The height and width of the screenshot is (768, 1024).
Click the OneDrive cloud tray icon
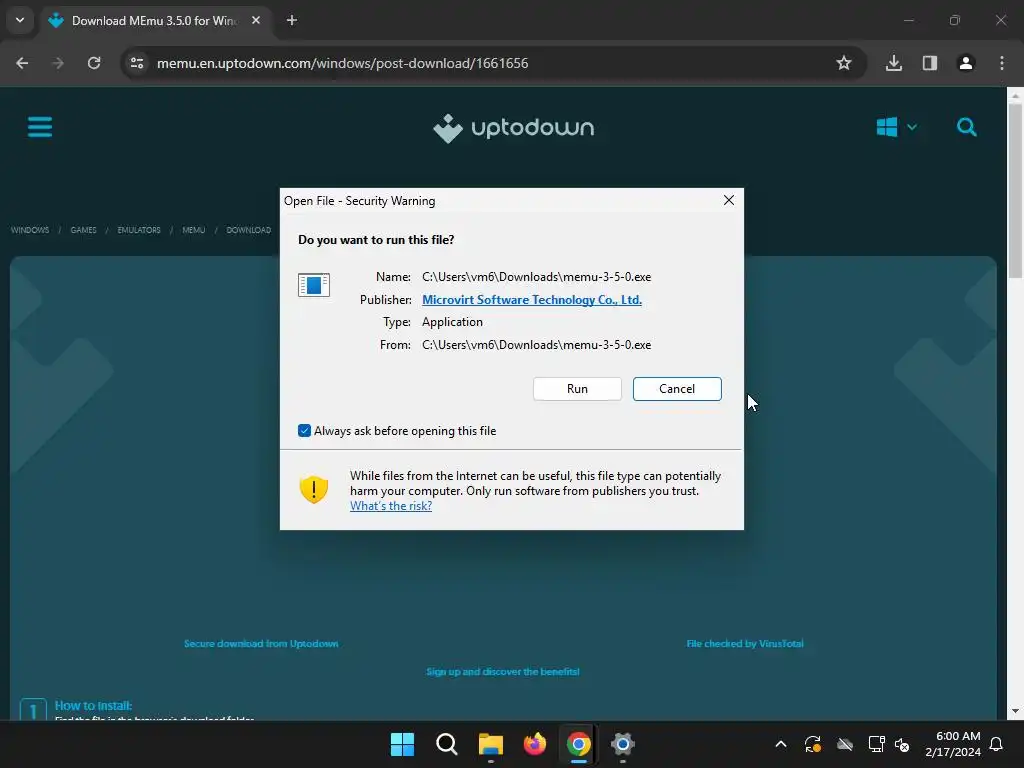[x=845, y=744]
